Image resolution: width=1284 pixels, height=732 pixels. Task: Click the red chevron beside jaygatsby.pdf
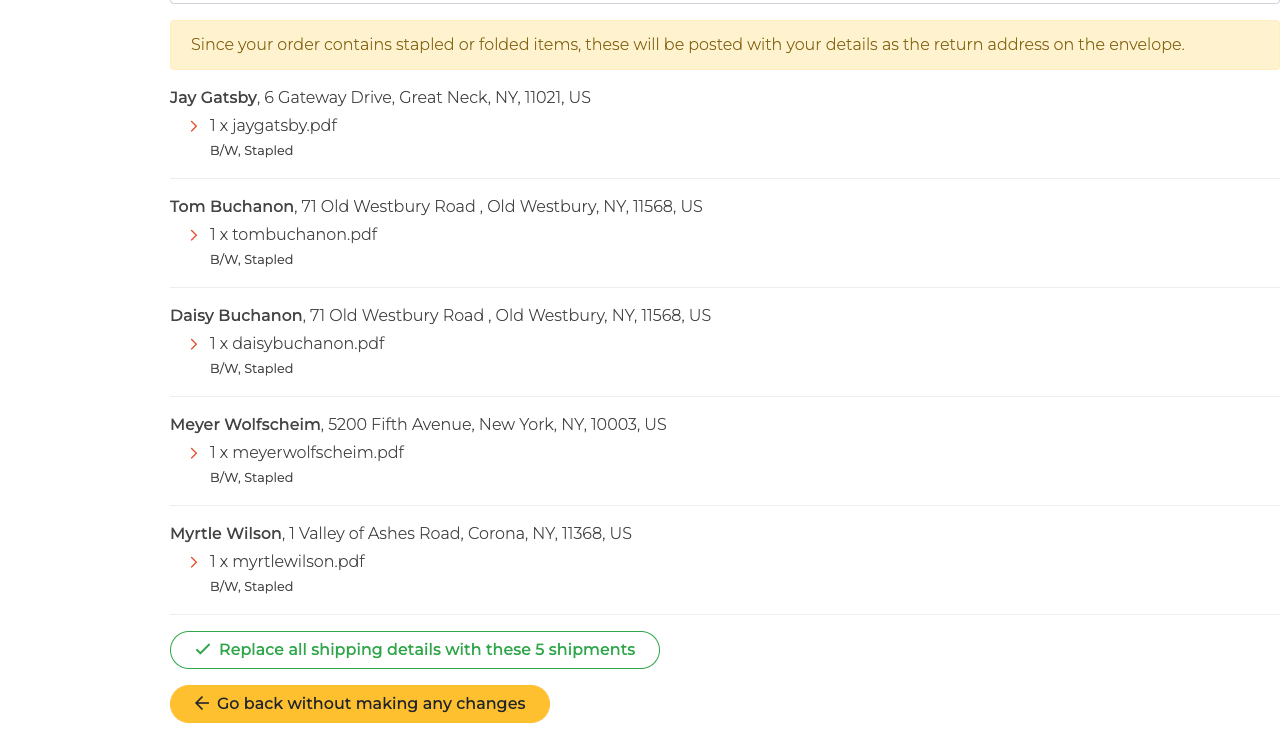[x=194, y=126]
